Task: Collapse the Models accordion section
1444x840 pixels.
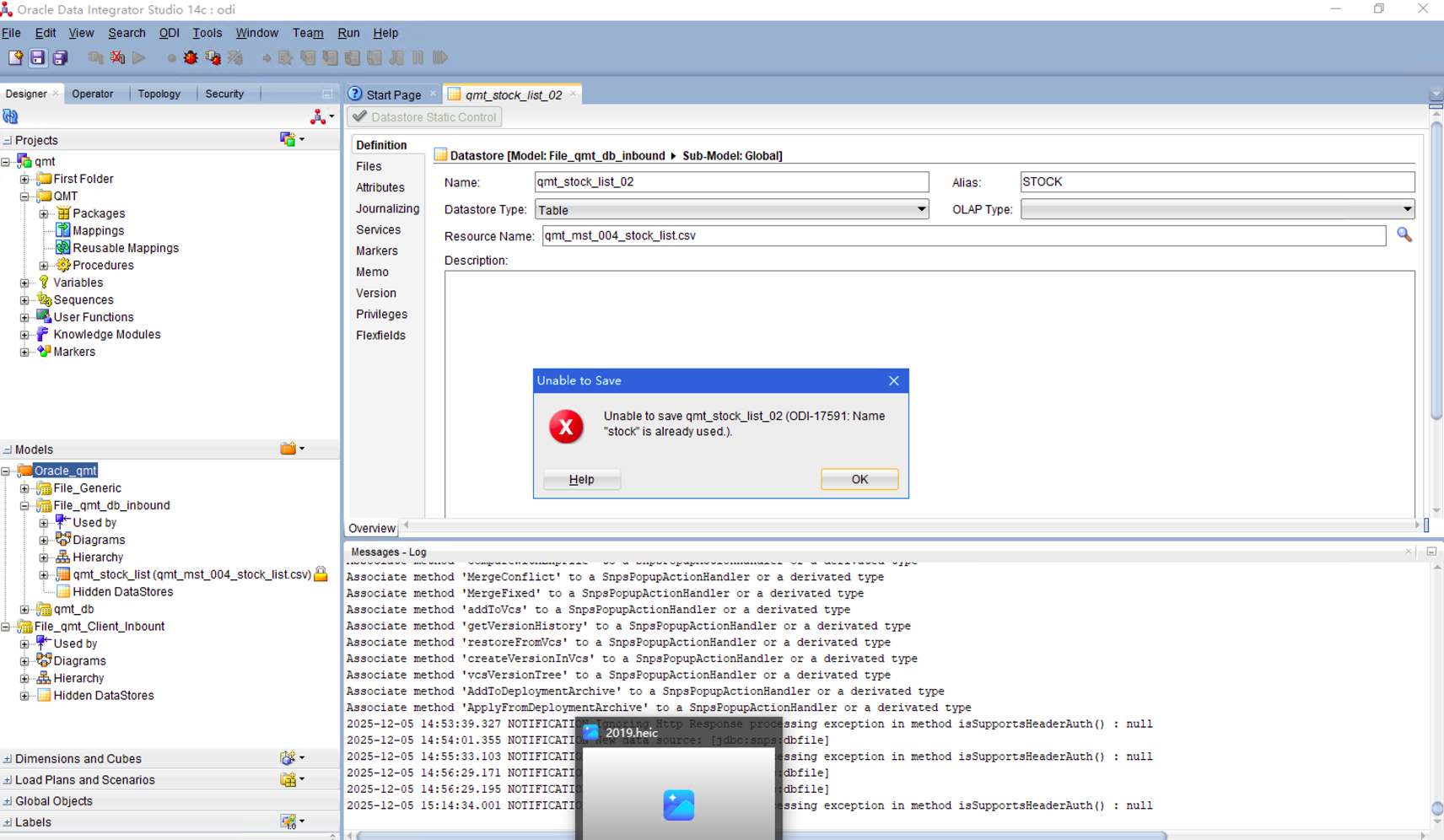Action: point(8,450)
